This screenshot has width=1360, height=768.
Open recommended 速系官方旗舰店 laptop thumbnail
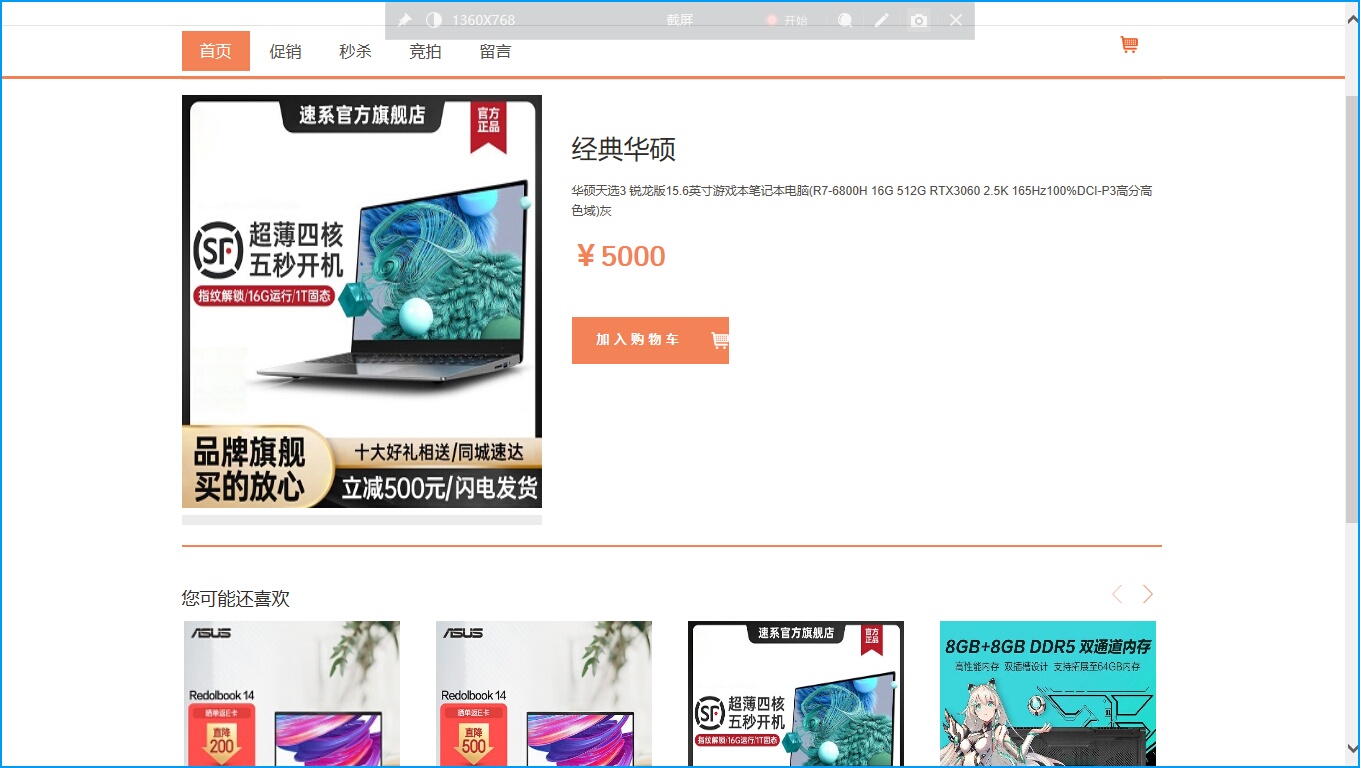(x=796, y=694)
